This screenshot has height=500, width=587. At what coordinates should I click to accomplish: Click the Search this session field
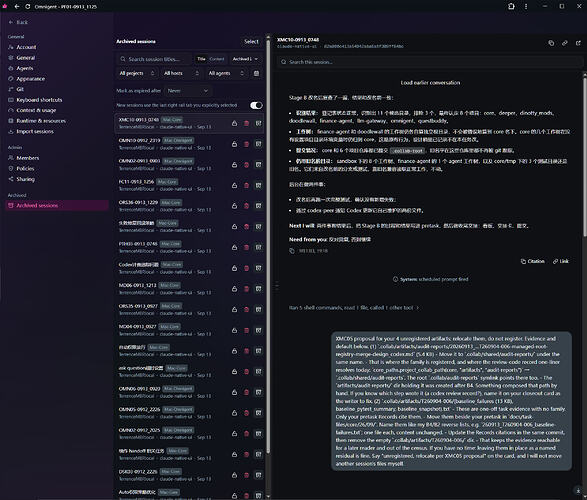coord(430,62)
